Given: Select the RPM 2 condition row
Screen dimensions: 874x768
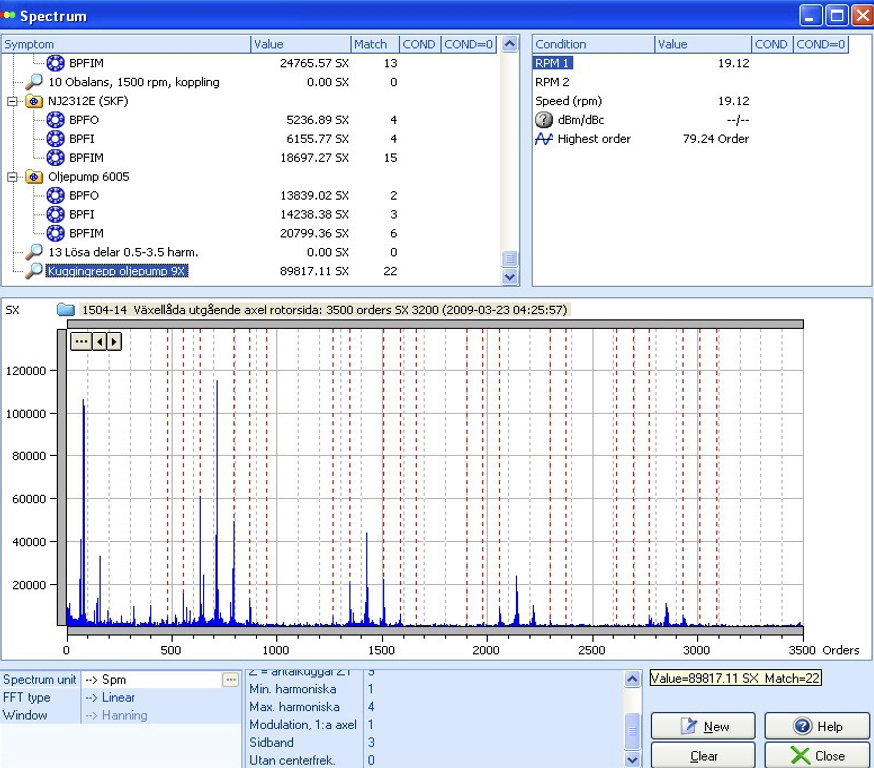Looking at the screenshot, I should (x=553, y=82).
